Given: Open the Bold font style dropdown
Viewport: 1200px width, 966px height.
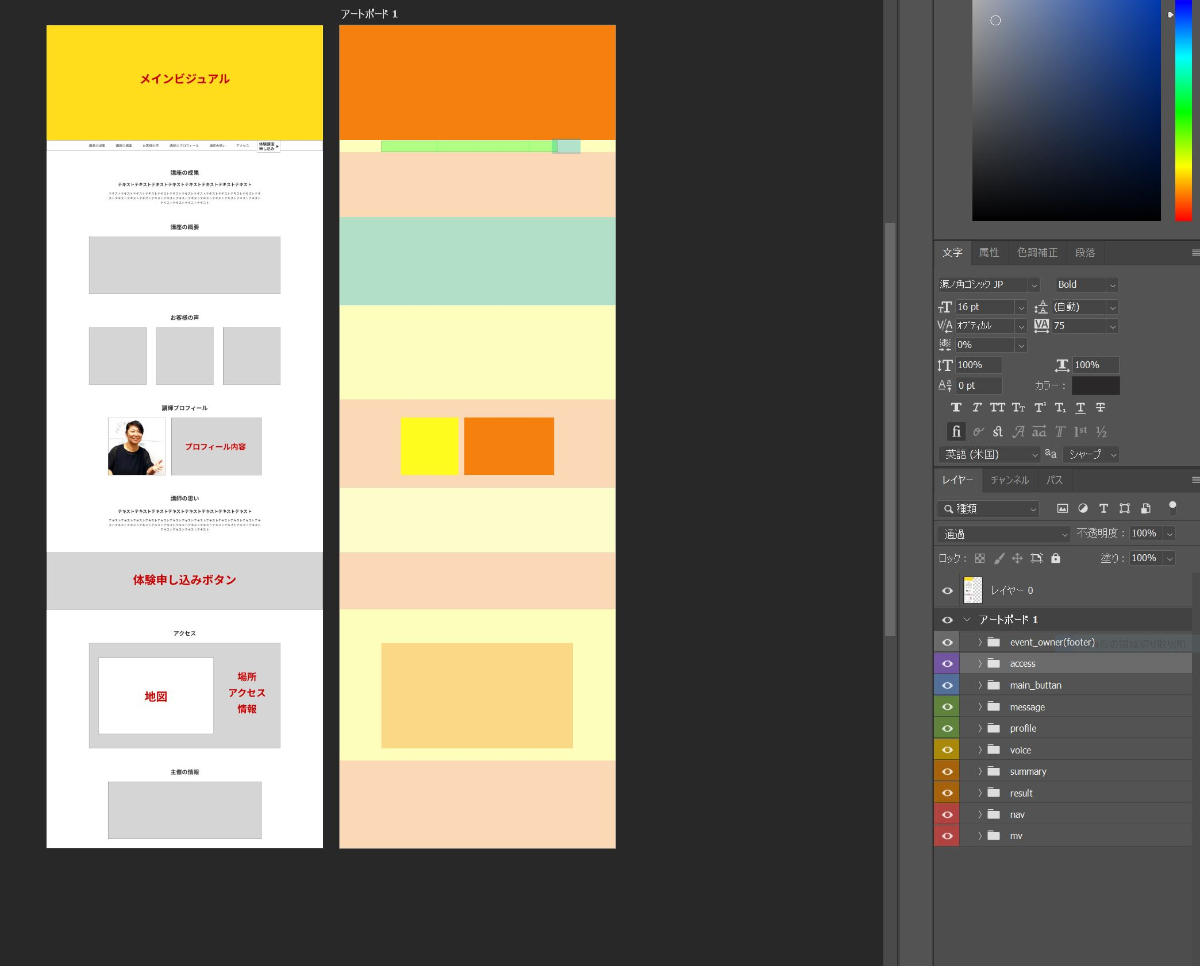Looking at the screenshot, I should pyautogui.click(x=1113, y=285).
